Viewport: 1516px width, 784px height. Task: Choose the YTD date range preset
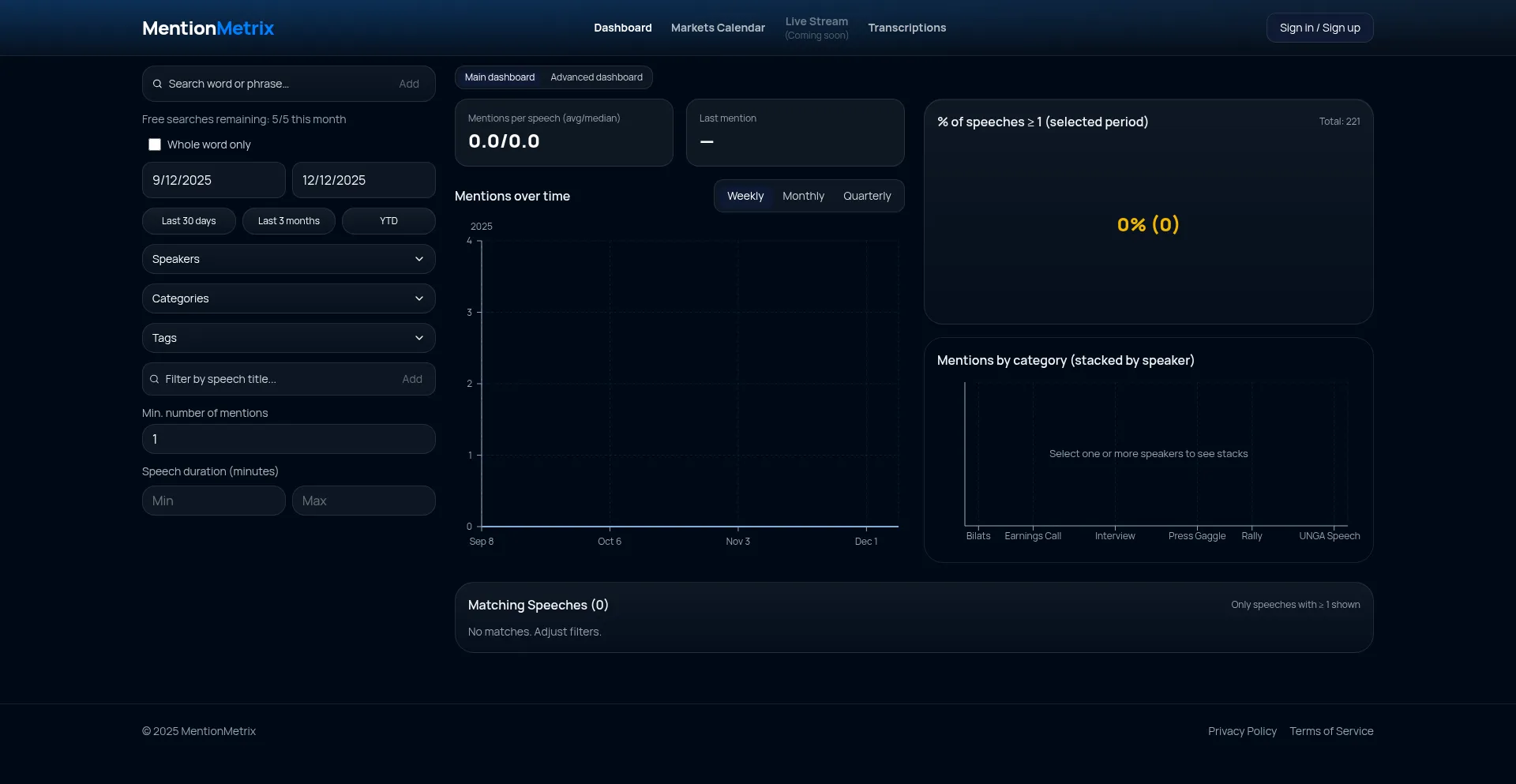pyautogui.click(x=388, y=221)
